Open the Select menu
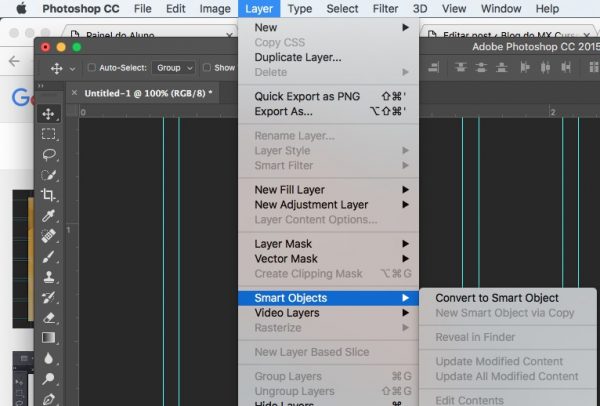Image resolution: width=600 pixels, height=406 pixels. [342, 8]
